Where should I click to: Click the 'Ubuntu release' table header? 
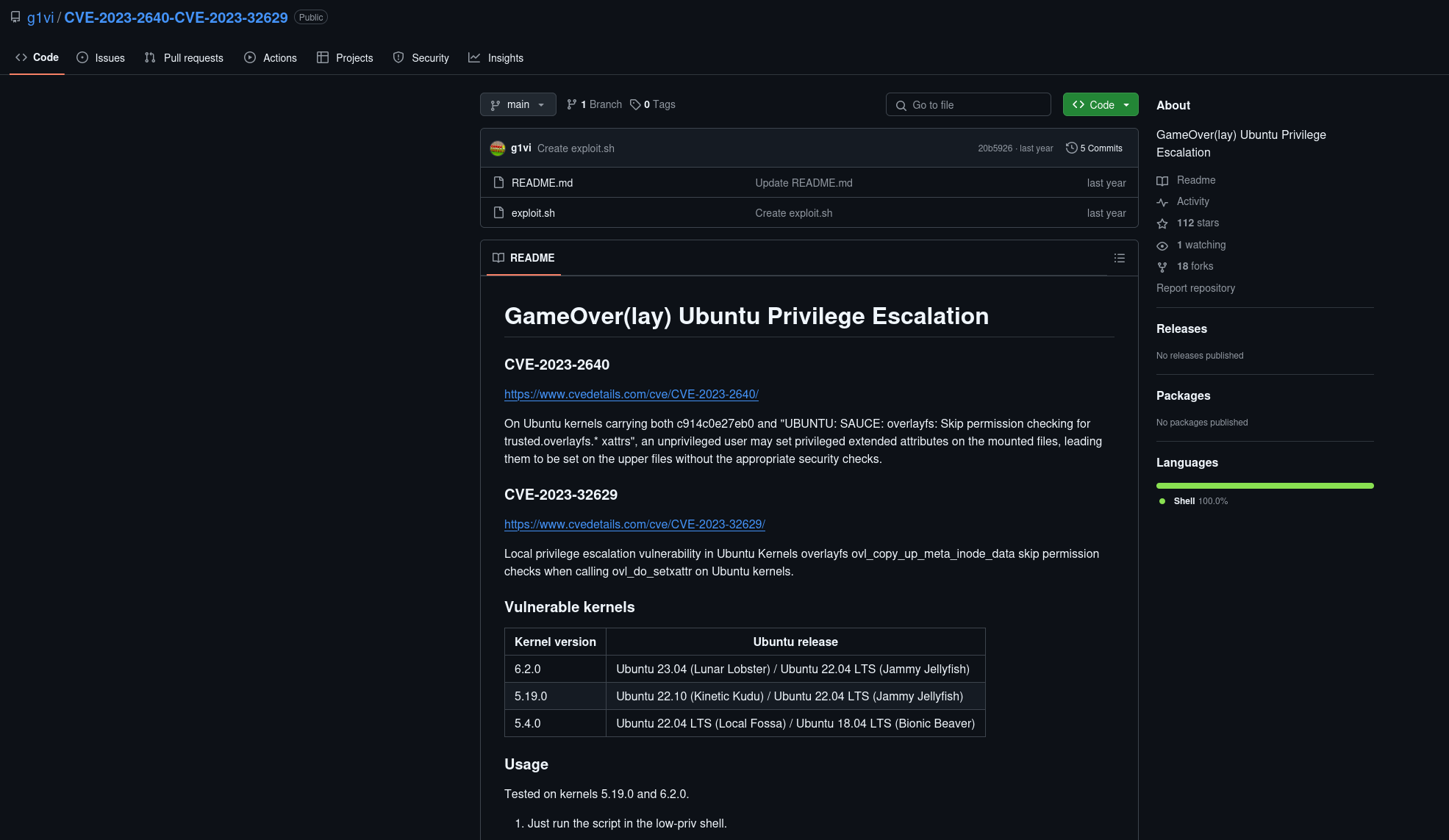point(795,642)
